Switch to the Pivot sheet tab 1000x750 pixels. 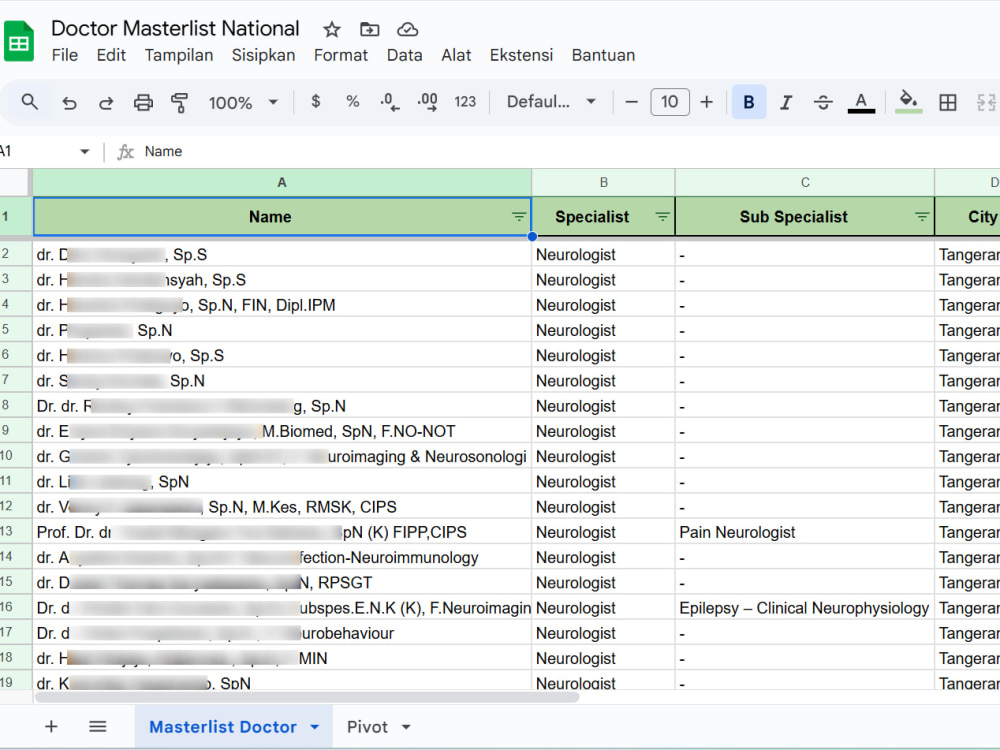click(367, 727)
